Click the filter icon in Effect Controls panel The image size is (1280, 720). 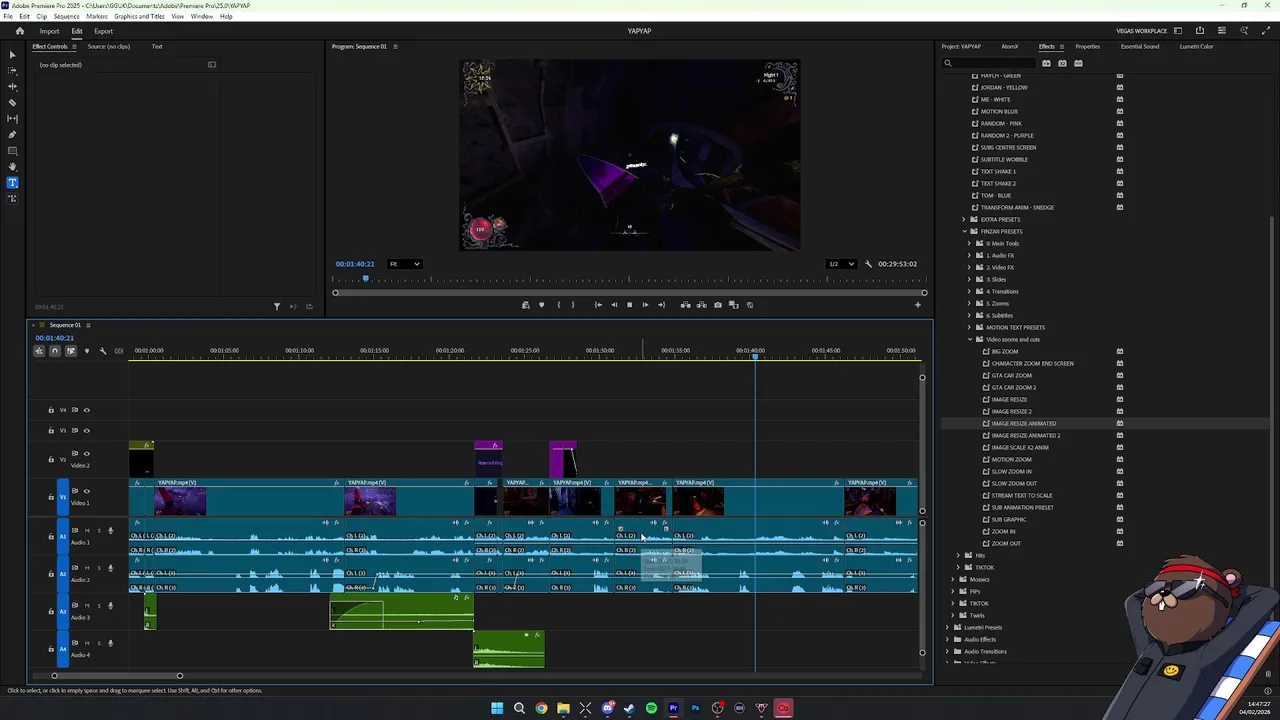277,306
